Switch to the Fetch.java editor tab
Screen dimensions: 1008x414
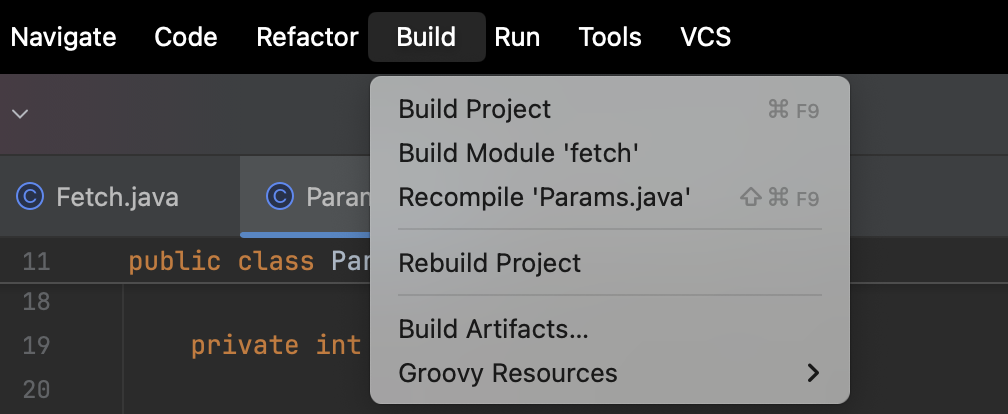[117, 197]
